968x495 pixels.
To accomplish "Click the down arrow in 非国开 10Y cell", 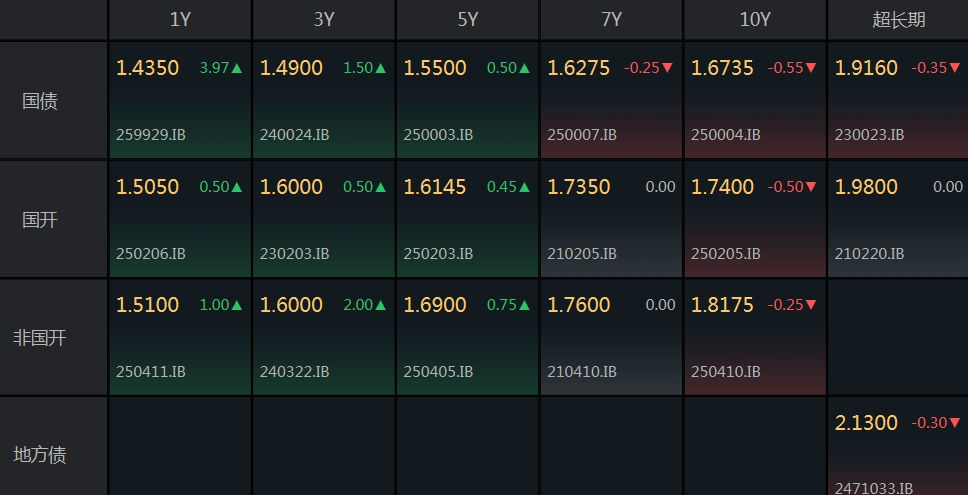I will click(x=811, y=306).
